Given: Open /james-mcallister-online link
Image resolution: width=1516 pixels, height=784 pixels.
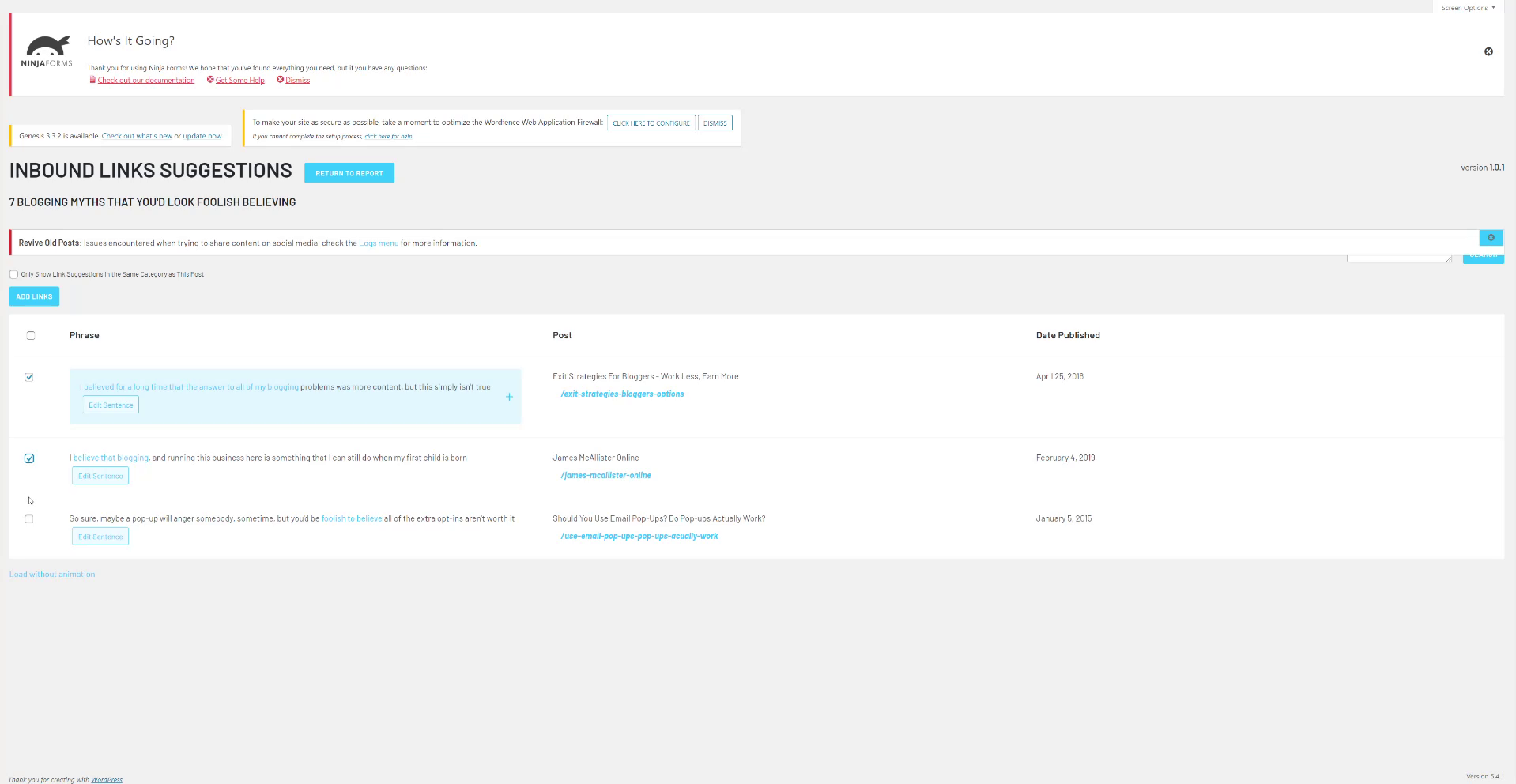Looking at the screenshot, I should coord(605,475).
